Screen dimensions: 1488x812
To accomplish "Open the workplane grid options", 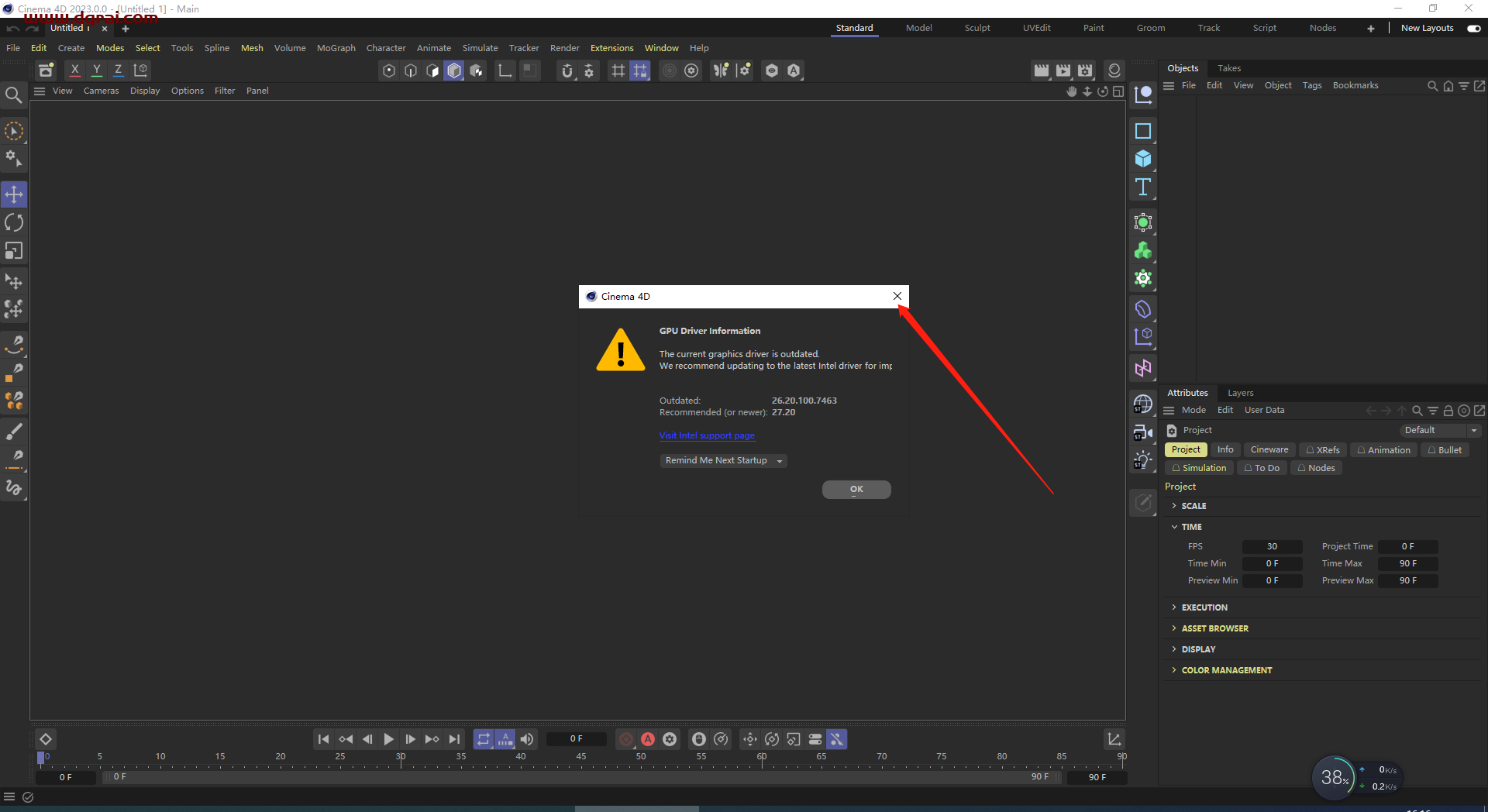I will pyautogui.click(x=618, y=71).
